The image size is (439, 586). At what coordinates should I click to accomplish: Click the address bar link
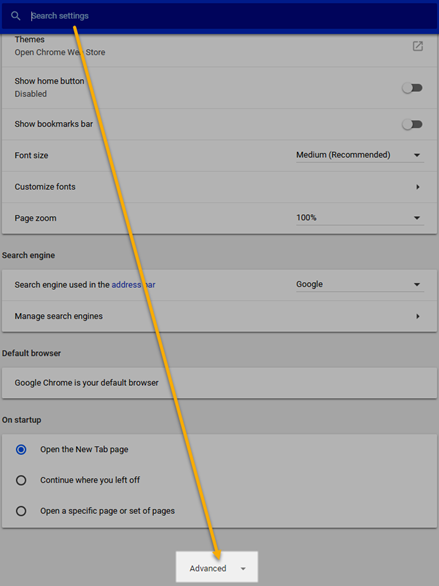pyautogui.click(x=133, y=285)
